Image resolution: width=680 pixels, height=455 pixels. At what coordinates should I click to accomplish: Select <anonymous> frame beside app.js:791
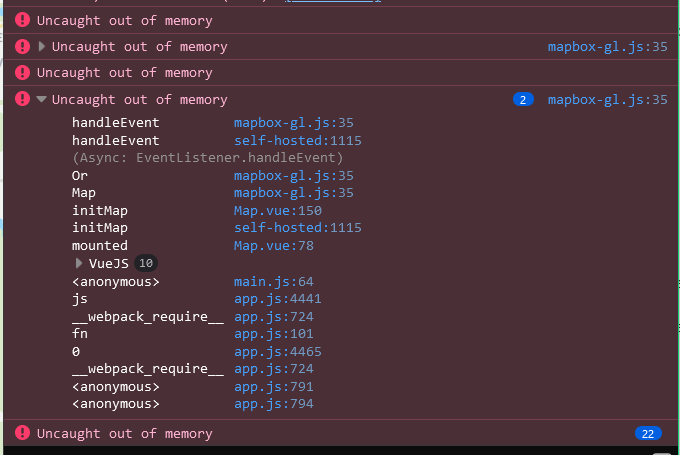116,387
